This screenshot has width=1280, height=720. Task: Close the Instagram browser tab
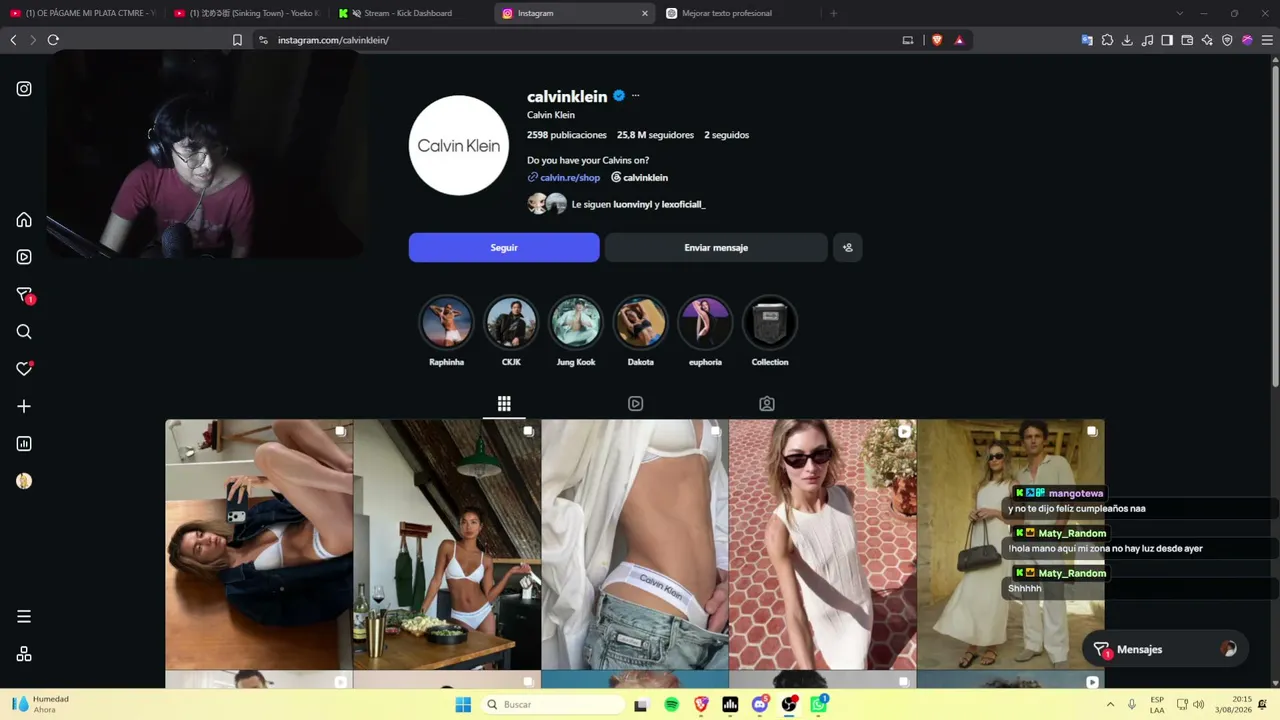644,13
